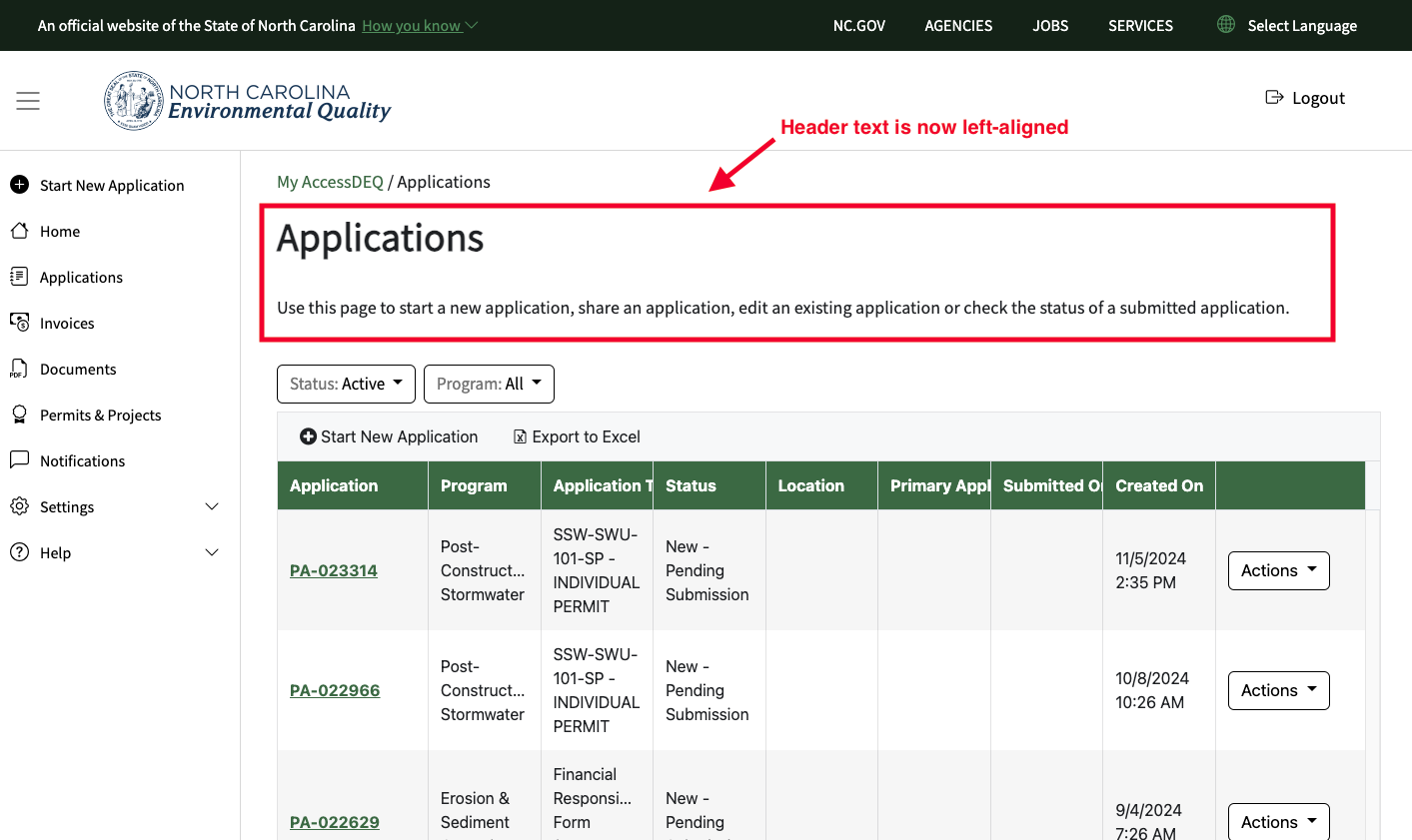The image size is (1412, 840).
Task: Open Actions dropdown for PA-022966
Action: [x=1278, y=690]
